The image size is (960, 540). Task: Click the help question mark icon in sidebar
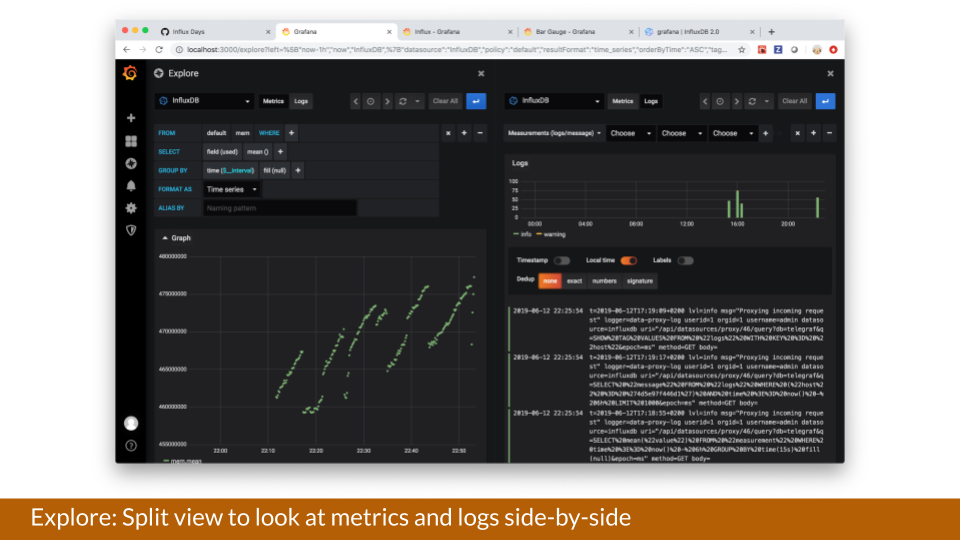pyautogui.click(x=130, y=445)
